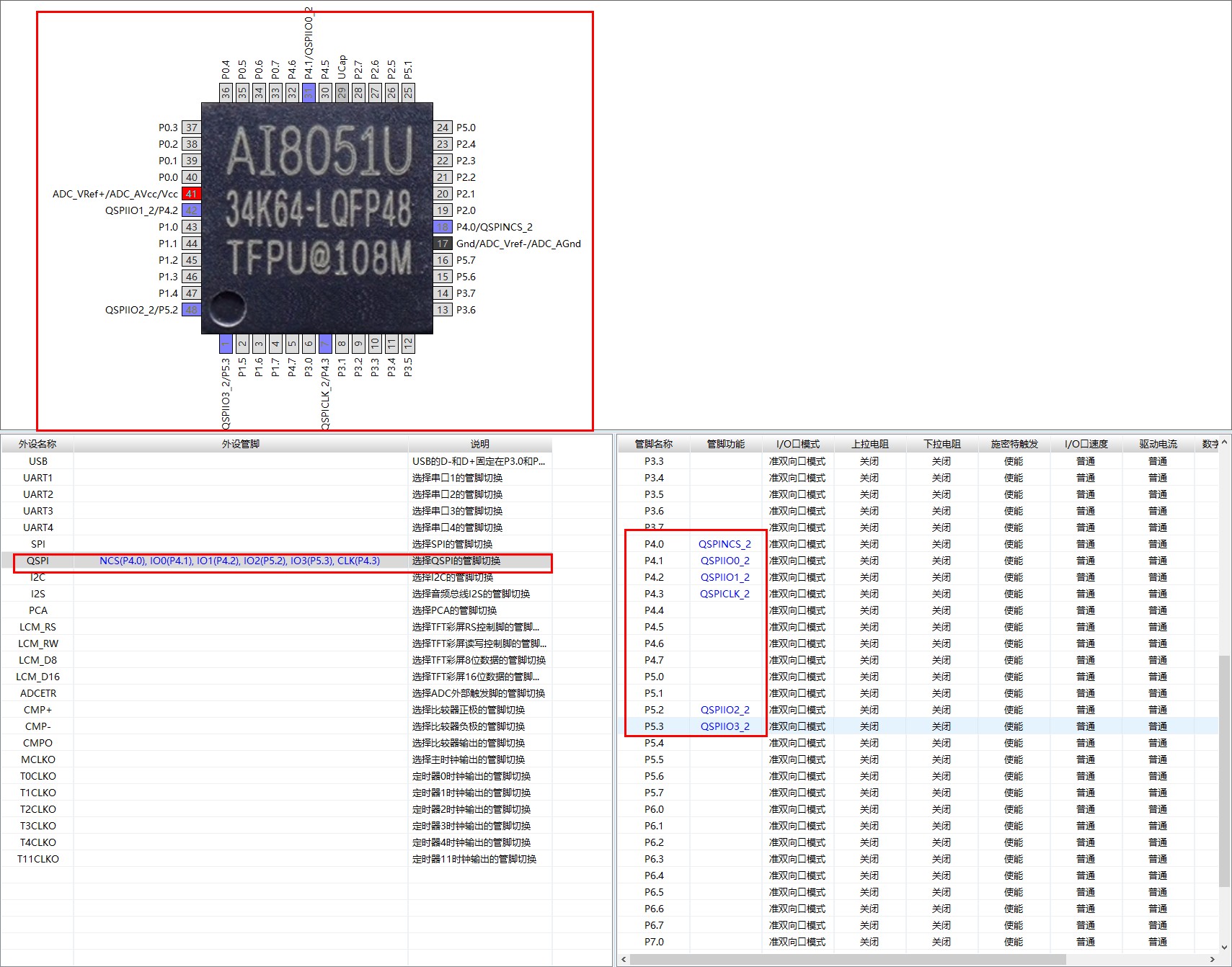The height and width of the screenshot is (967, 1232).
Task: Click pin 47 (P1.4) on the chip
Action: coord(191,293)
